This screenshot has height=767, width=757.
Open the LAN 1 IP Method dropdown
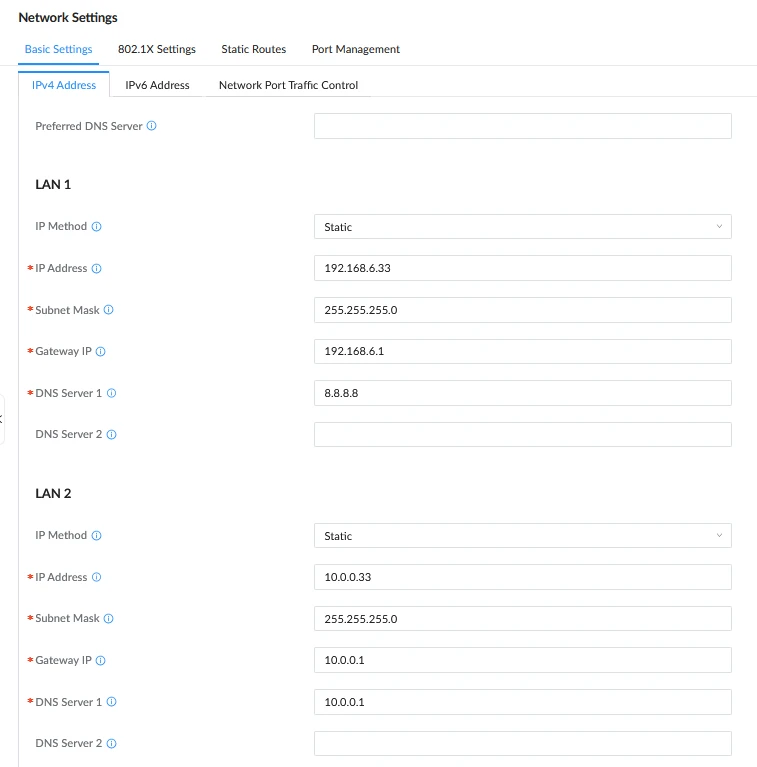(x=523, y=226)
